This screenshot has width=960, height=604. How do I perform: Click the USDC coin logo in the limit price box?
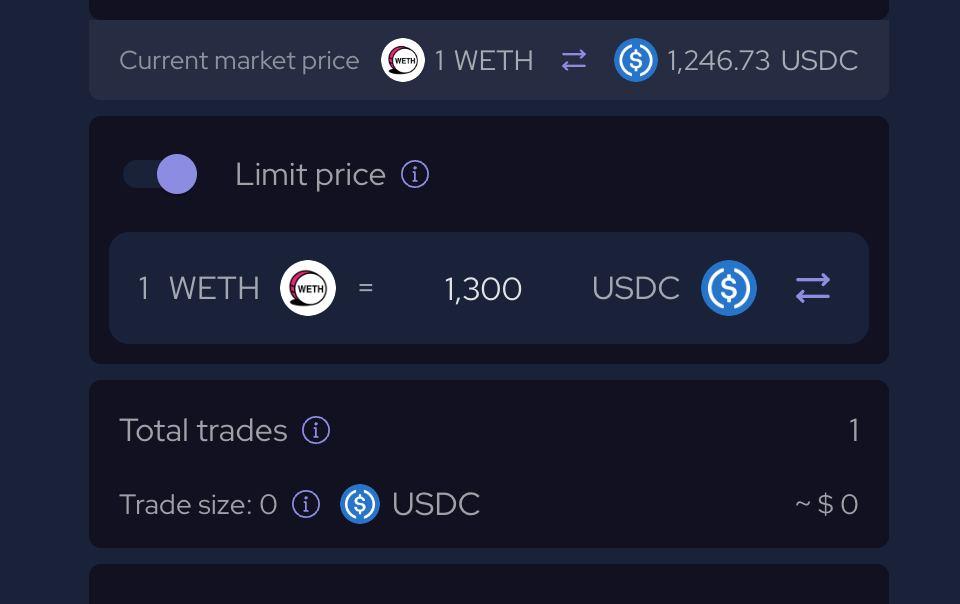729,288
